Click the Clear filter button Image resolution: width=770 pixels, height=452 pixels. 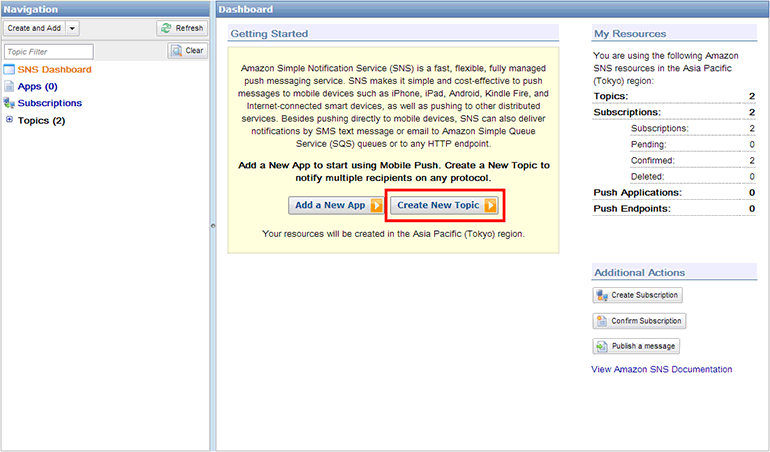(187, 51)
